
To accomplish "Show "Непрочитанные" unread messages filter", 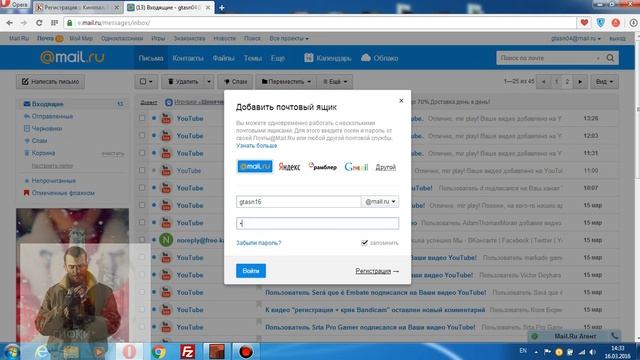I will coord(53,180).
